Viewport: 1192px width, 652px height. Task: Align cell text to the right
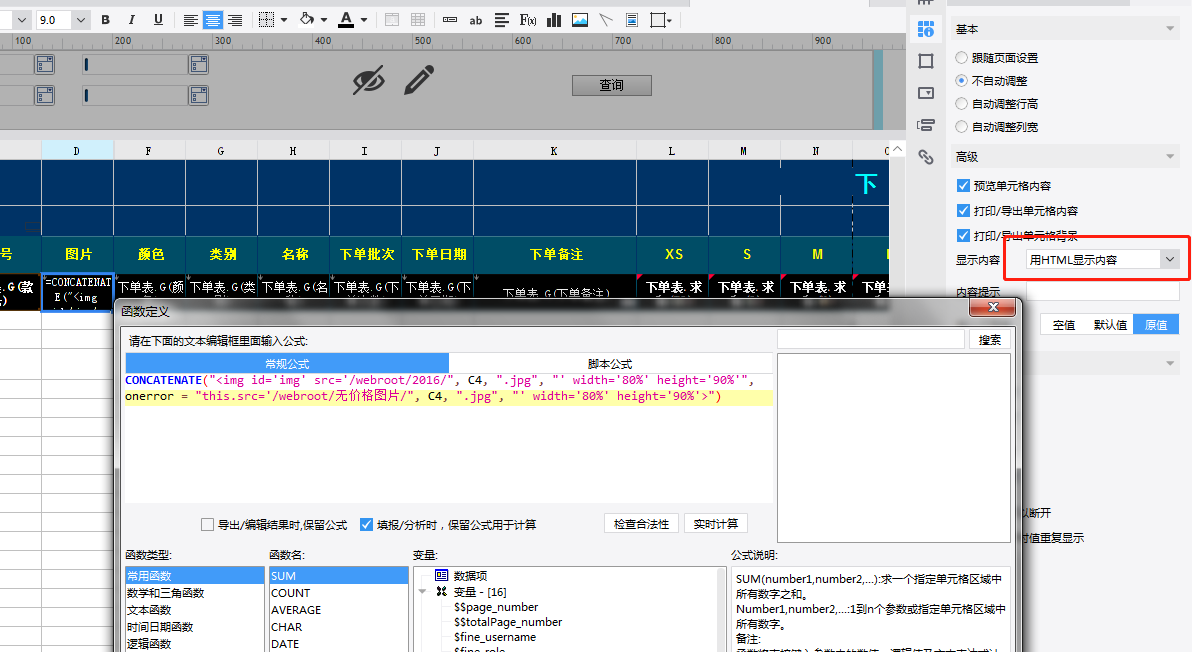click(235, 21)
